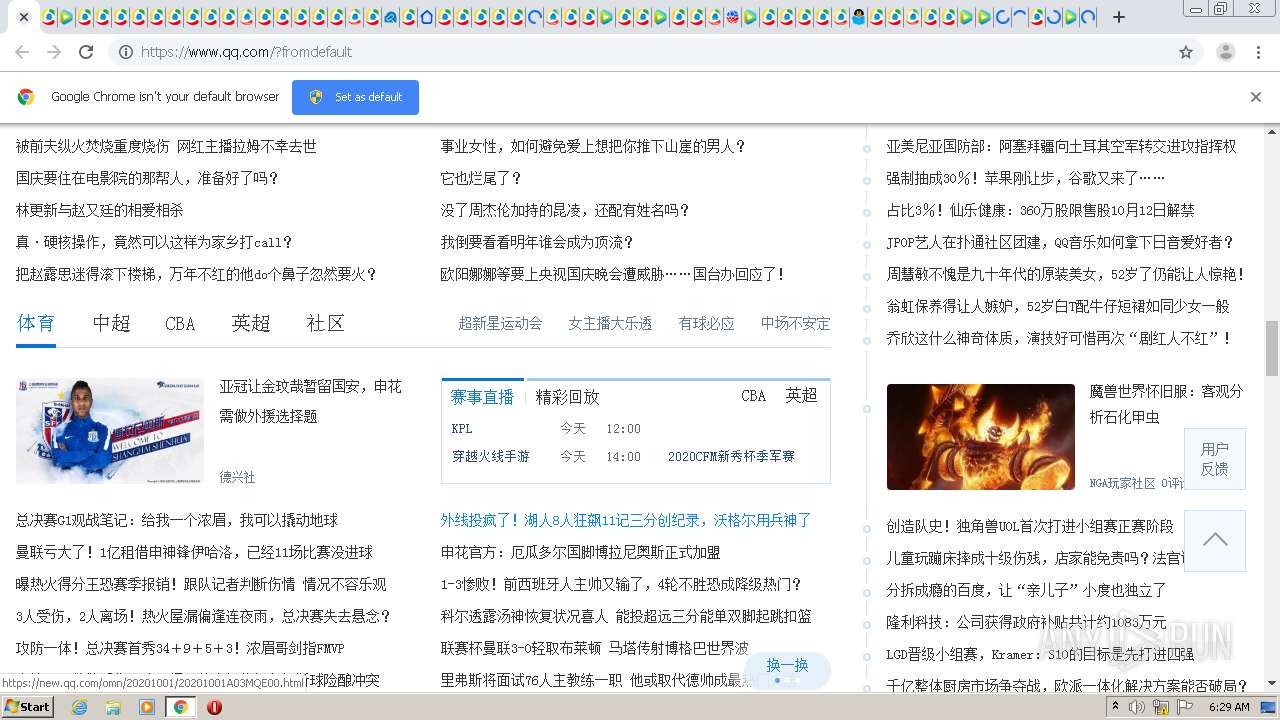This screenshot has height=720, width=1280.
Task: Launch Internet Explorer from taskbar
Action: (80, 707)
